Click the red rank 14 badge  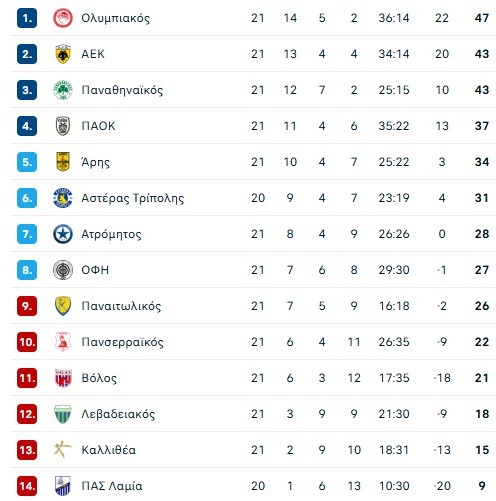[x=27, y=486]
